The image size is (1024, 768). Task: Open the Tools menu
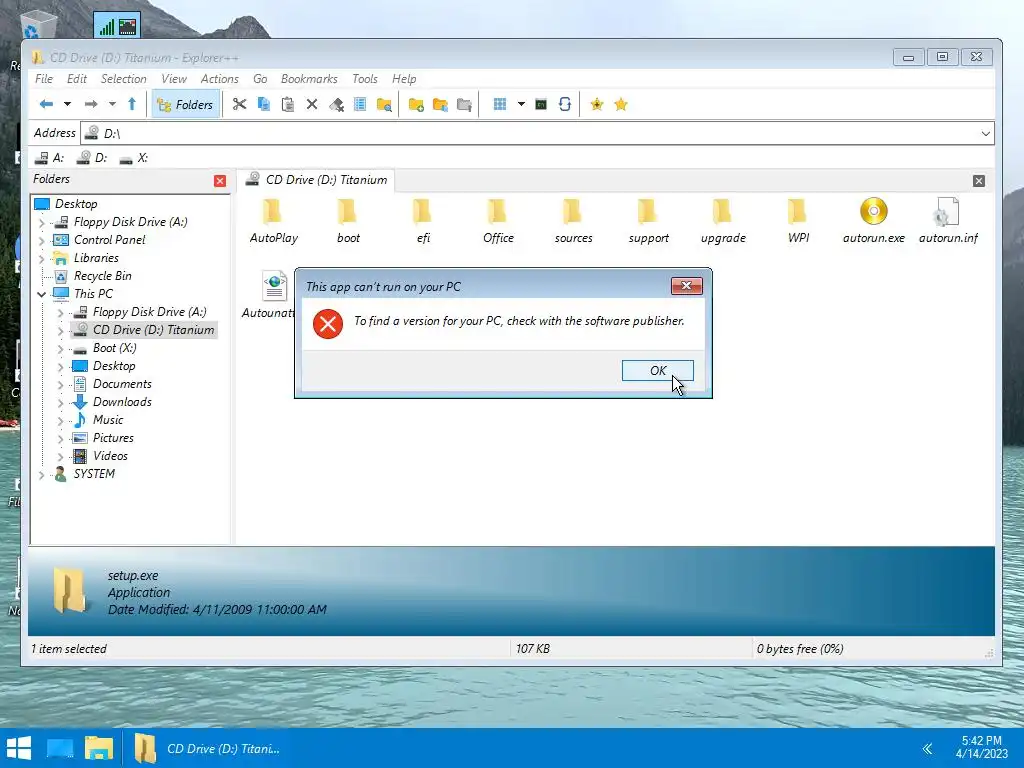[x=365, y=78]
